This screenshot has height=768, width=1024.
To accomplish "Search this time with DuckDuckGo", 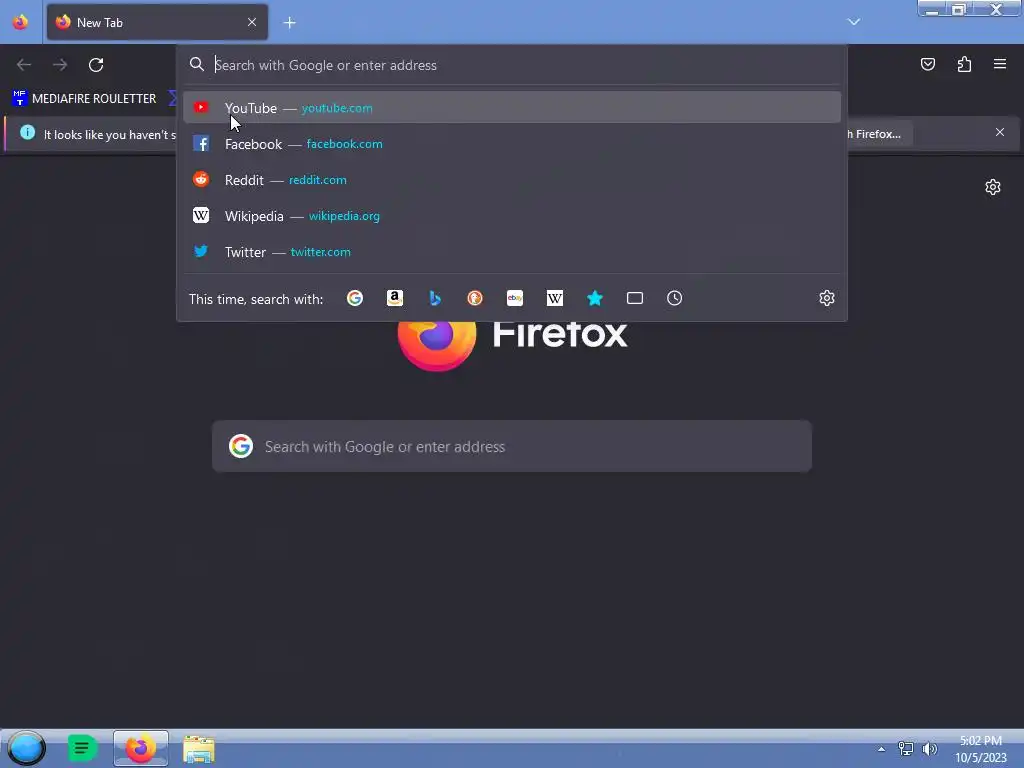I will (x=475, y=298).
